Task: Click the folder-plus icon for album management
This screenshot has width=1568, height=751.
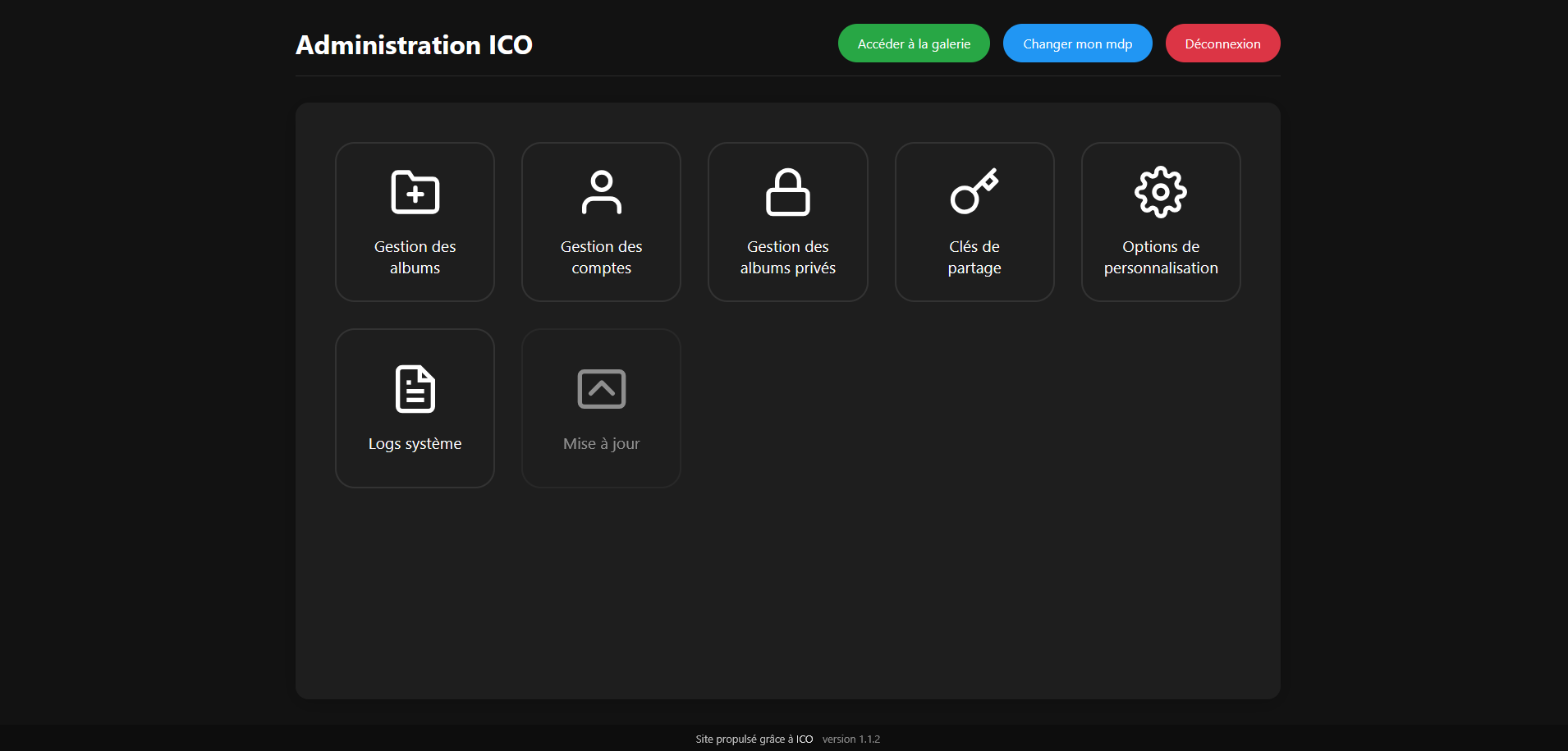Action: click(415, 193)
